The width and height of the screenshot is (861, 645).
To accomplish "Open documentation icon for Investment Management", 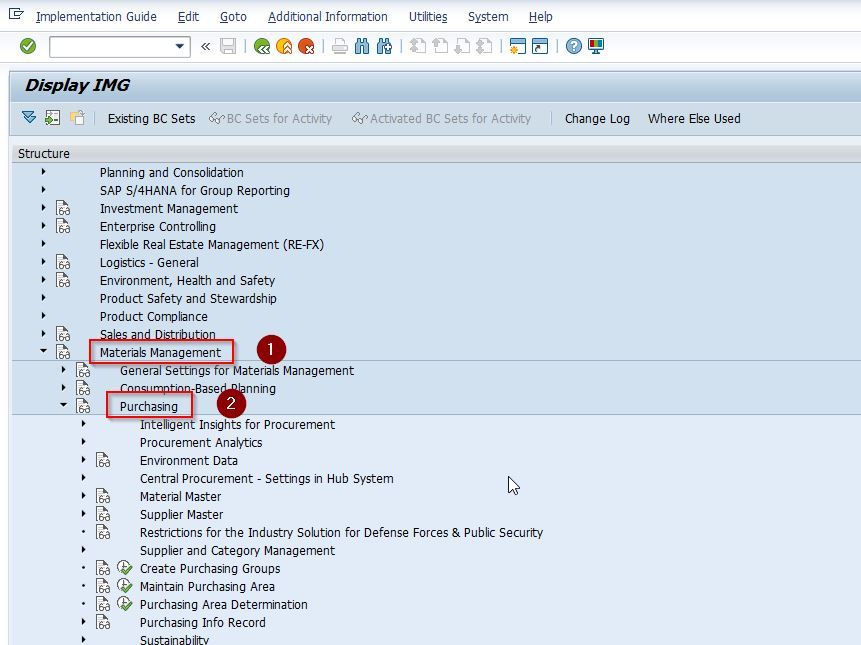I will click(x=63, y=209).
